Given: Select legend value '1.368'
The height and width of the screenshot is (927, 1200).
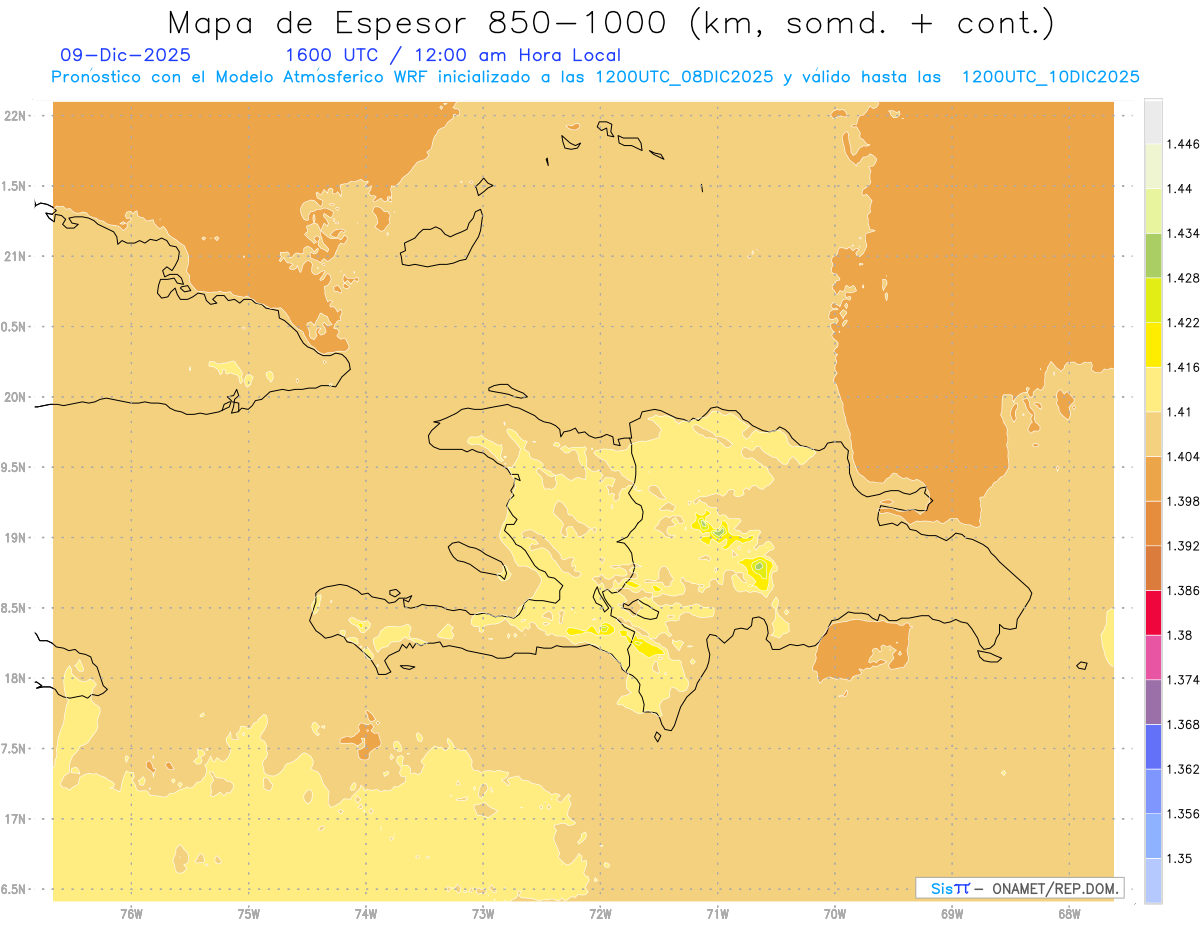Looking at the screenshot, I should point(1182,724).
